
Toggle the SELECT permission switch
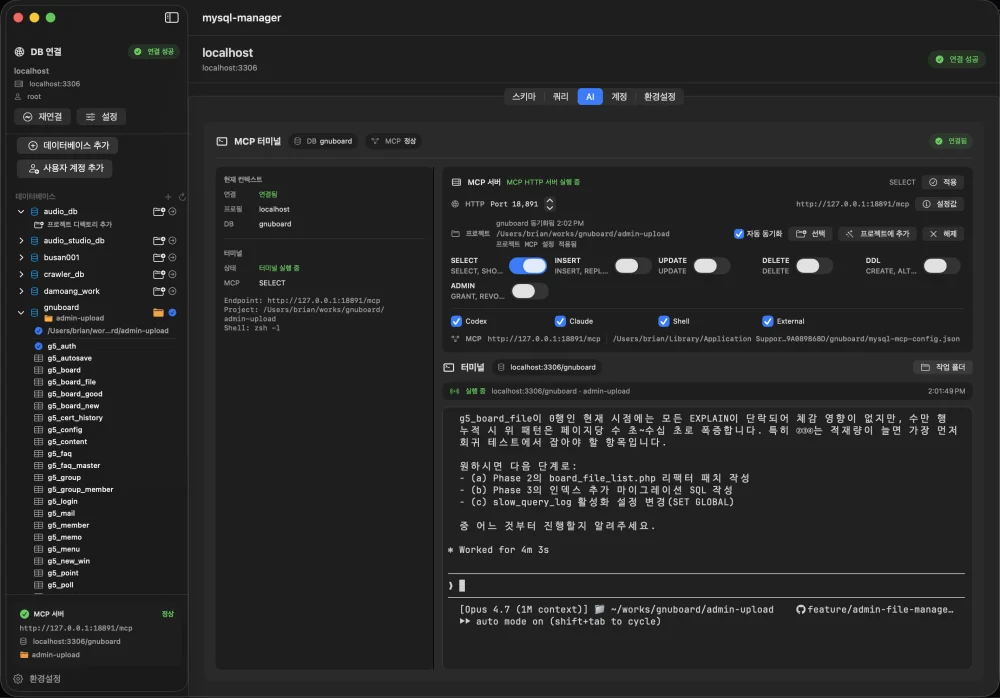tap(528, 265)
